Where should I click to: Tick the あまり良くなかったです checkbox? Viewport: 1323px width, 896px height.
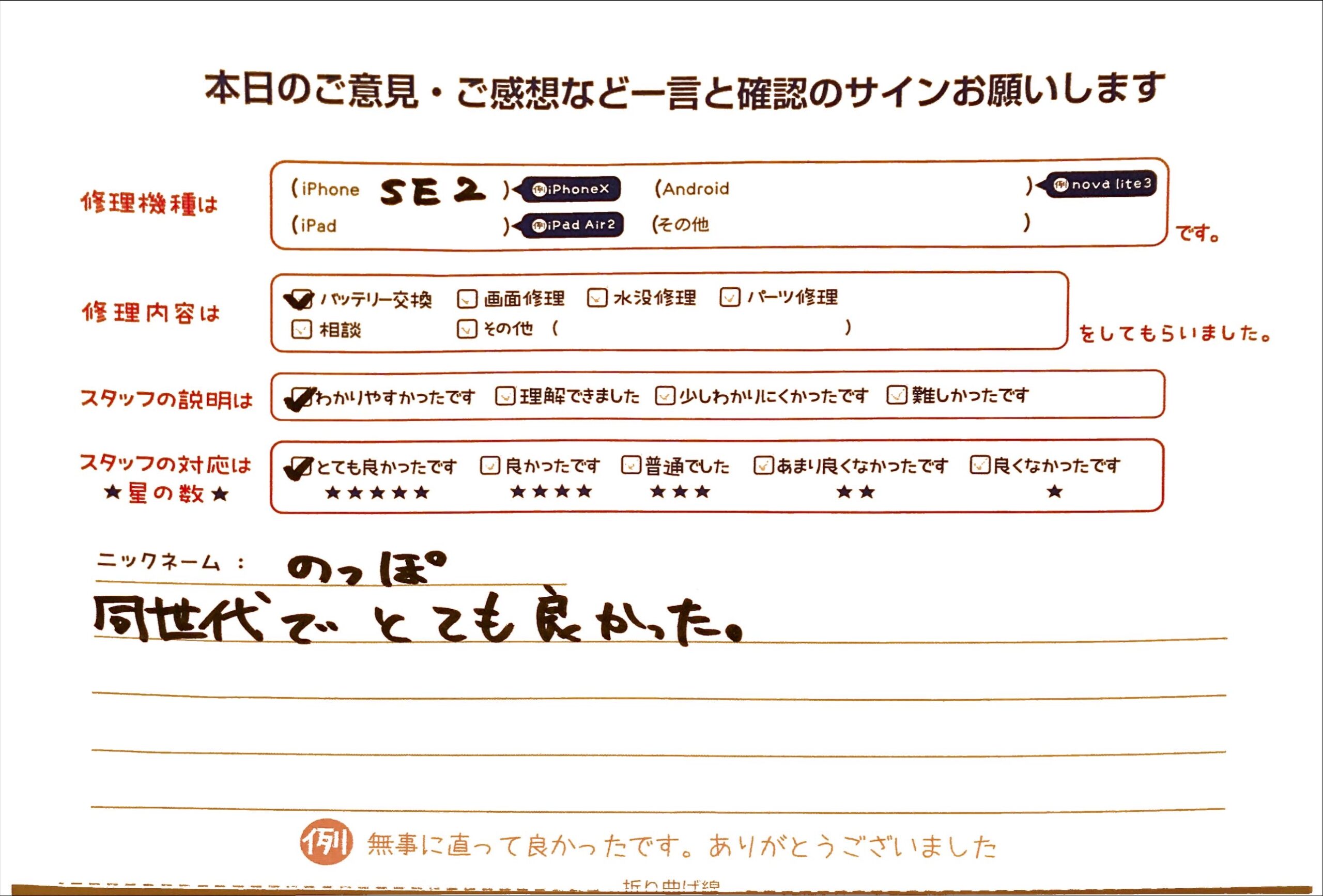point(763,465)
